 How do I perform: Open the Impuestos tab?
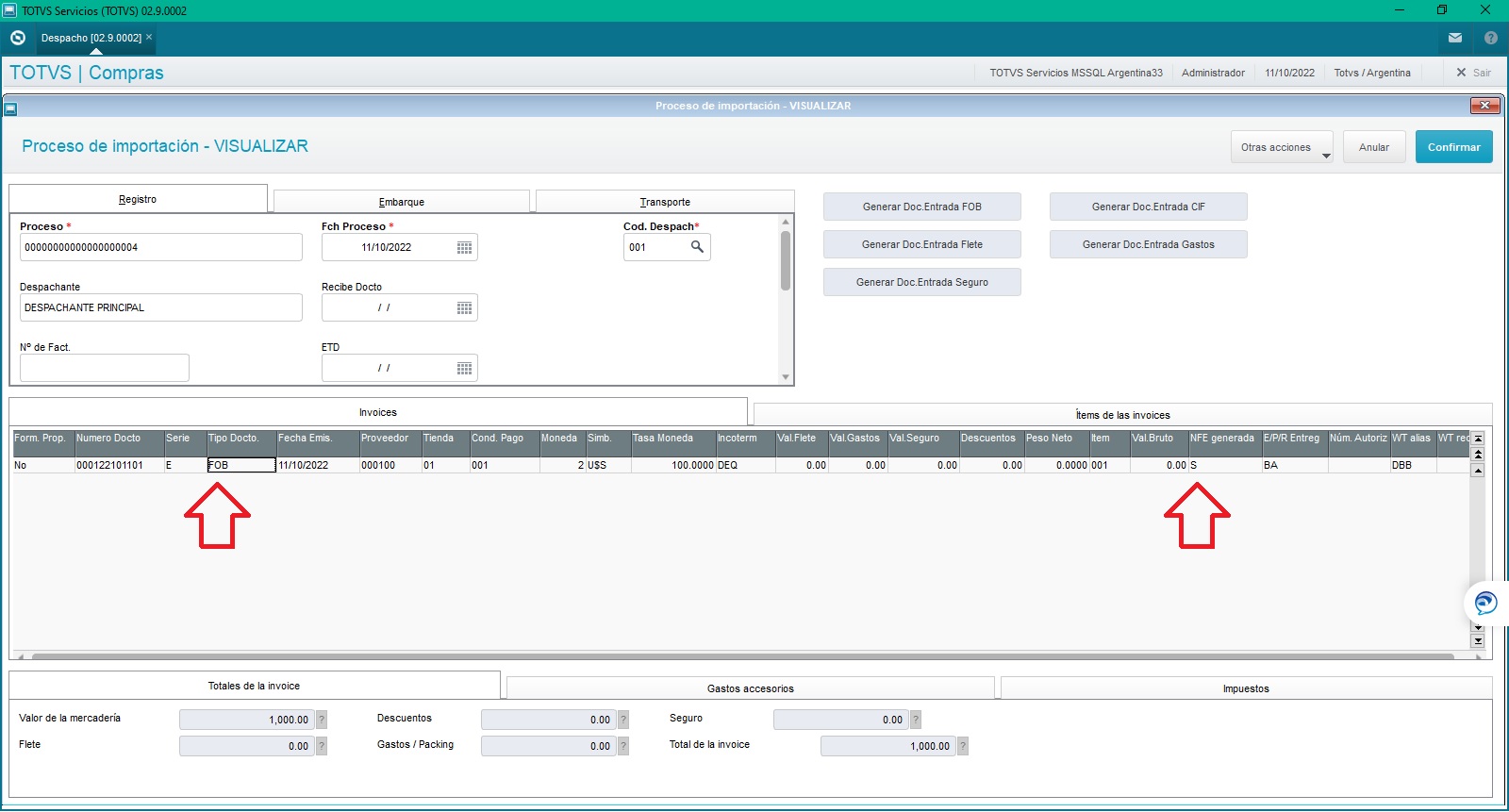tap(1246, 688)
